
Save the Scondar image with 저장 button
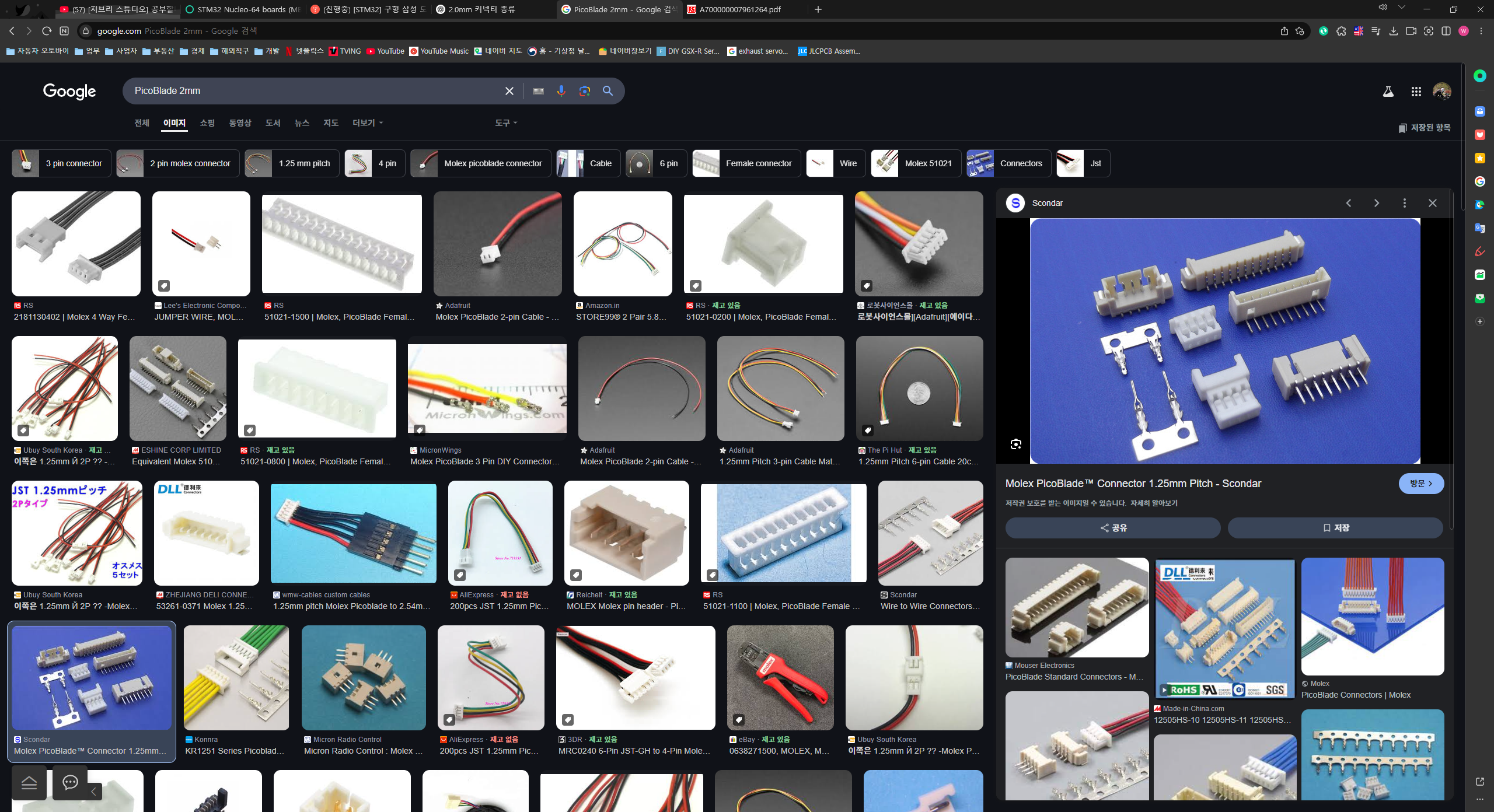pyautogui.click(x=1335, y=528)
